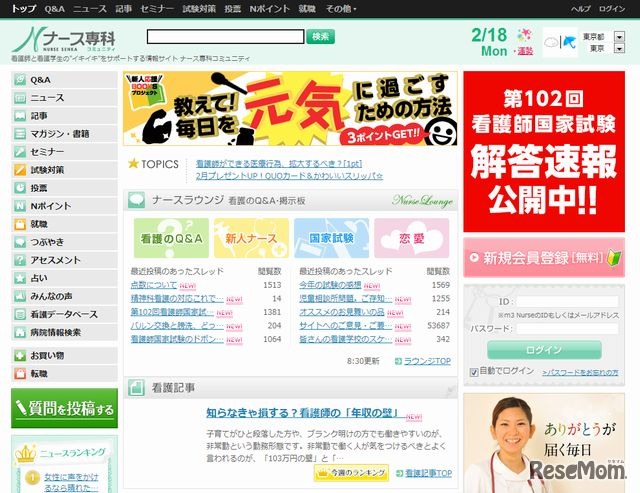The width and height of the screenshot is (640, 493).
Task: Click the 看護データベース sidebar icon
Action: click(x=20, y=314)
